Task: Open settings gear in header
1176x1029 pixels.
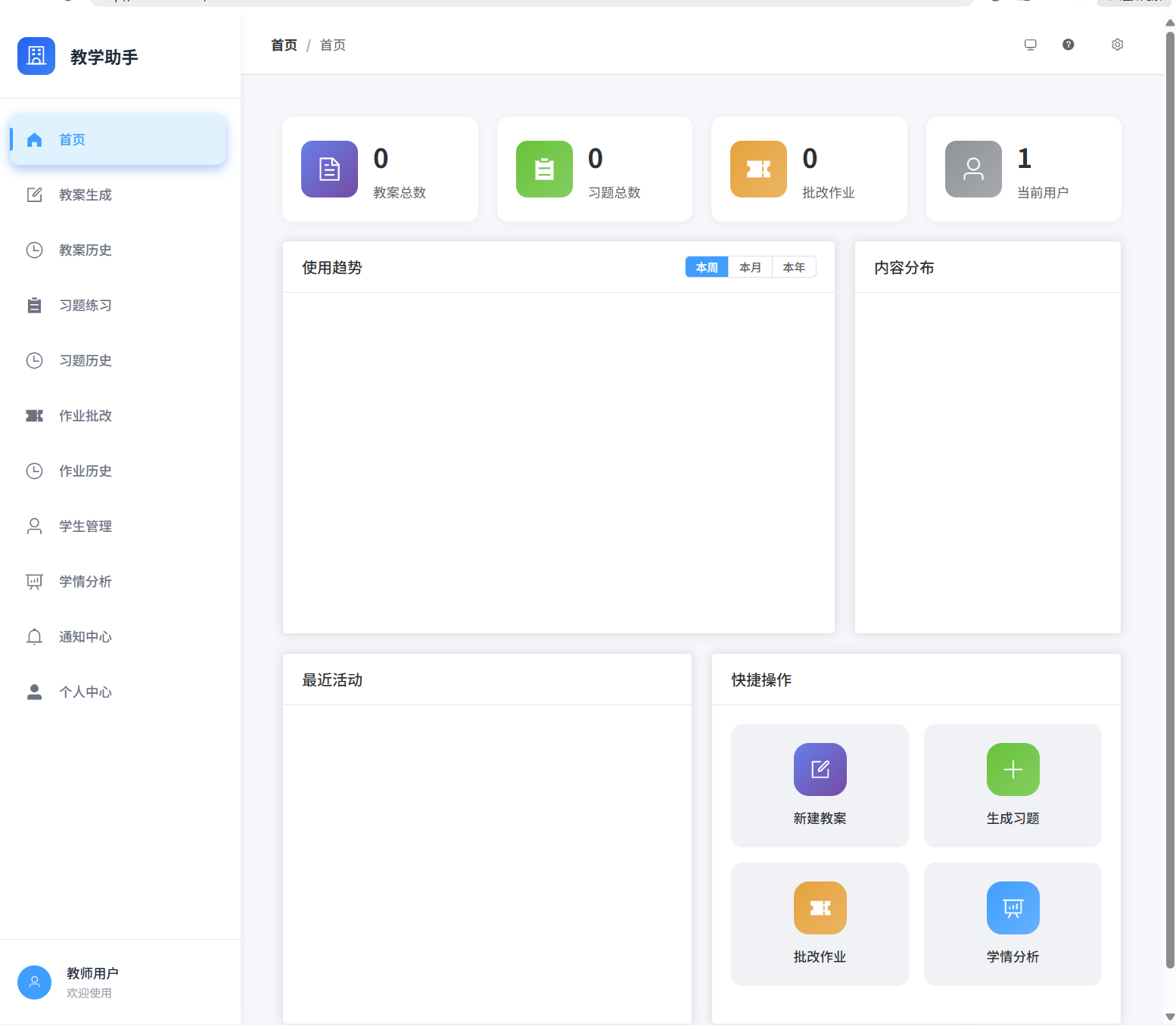Action: 1117,45
